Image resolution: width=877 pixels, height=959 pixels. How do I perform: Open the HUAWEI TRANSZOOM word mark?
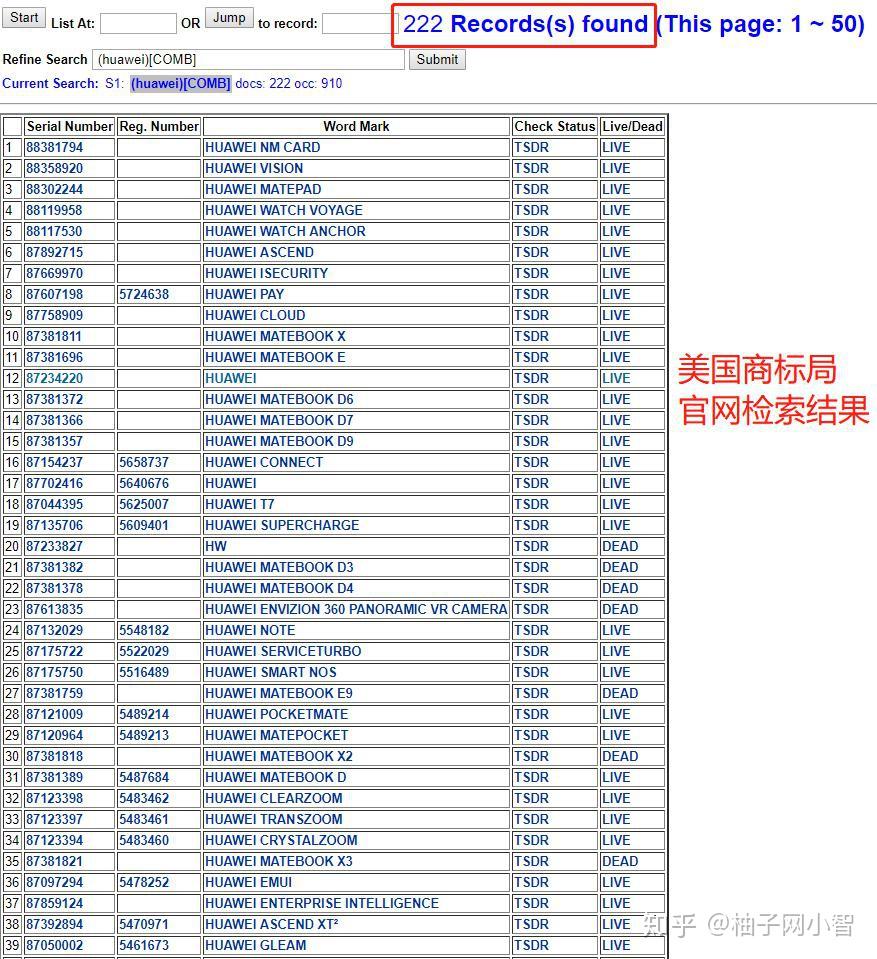pos(273,819)
